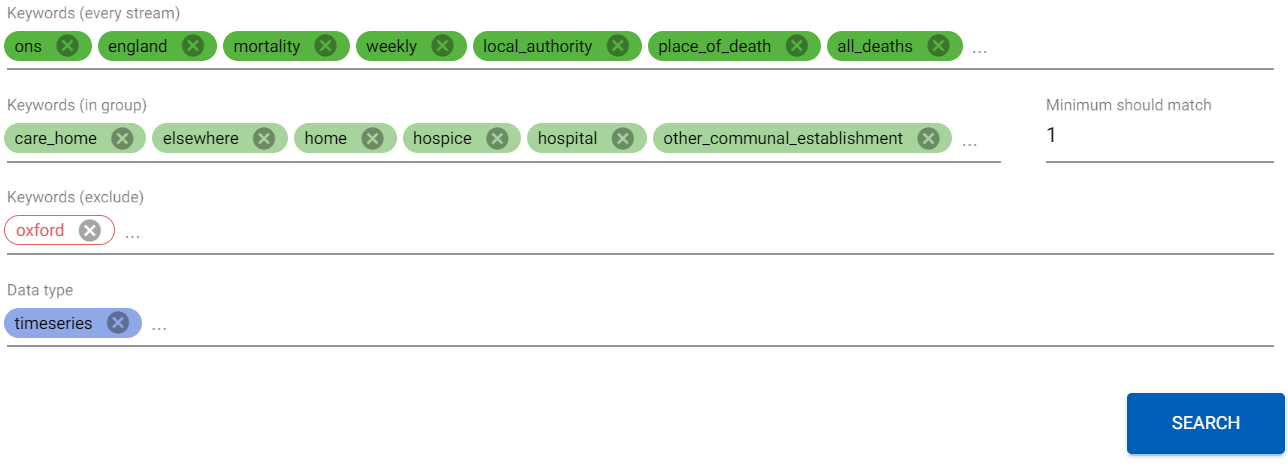Screen dimensions: 1288x466
Task: Focus the Minimum should match field
Action: [x=1160, y=136]
